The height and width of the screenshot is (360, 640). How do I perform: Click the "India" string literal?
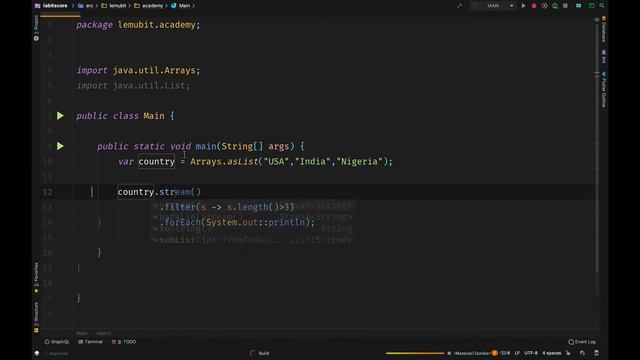(x=313, y=162)
